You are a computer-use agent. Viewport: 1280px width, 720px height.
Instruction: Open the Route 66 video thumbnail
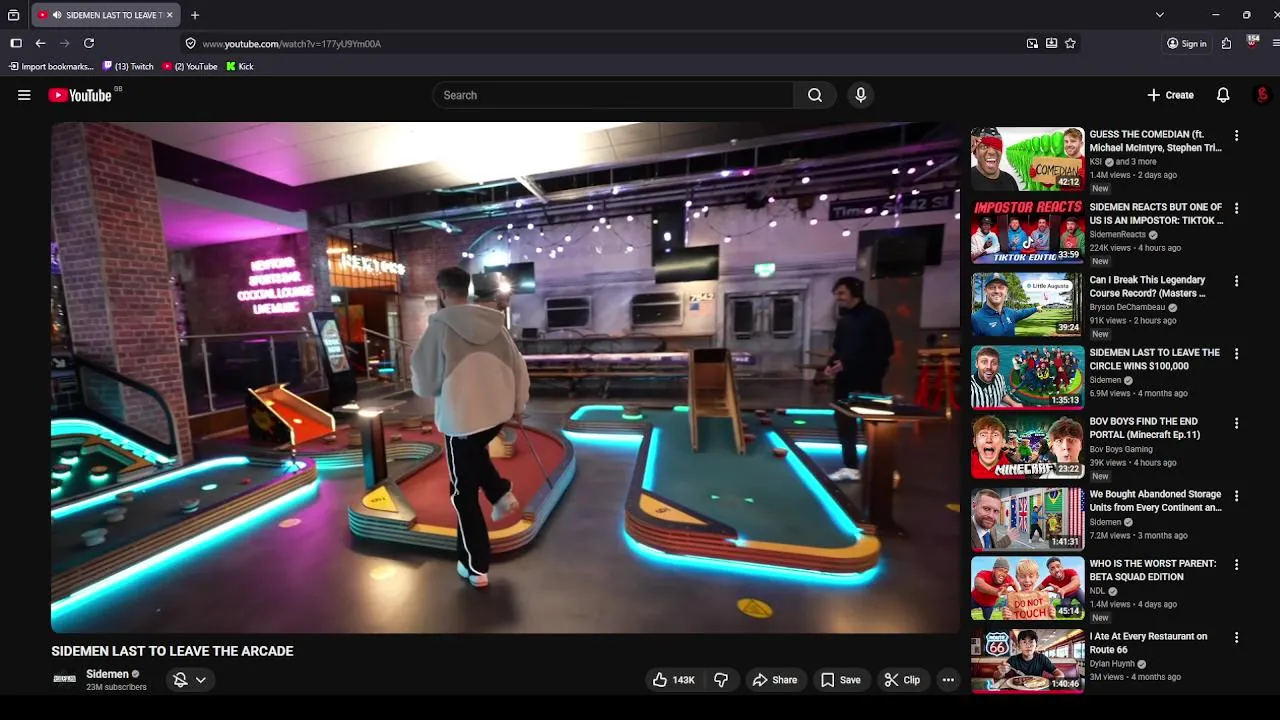click(x=1027, y=660)
